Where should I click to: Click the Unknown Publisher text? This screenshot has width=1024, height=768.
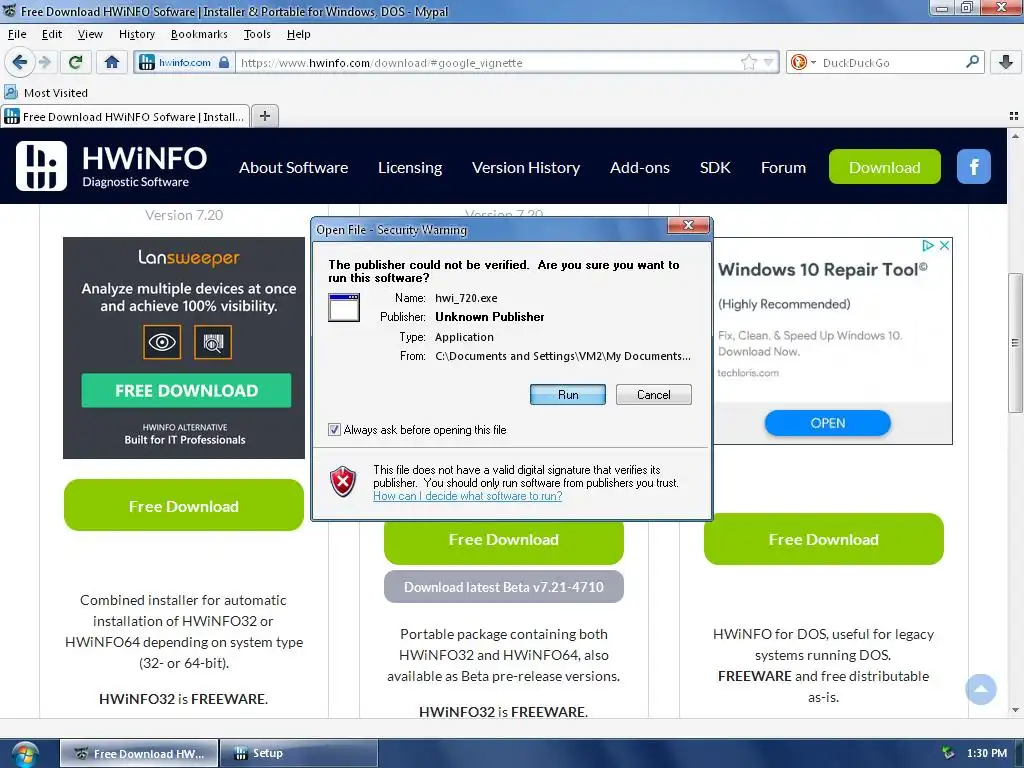(490, 317)
